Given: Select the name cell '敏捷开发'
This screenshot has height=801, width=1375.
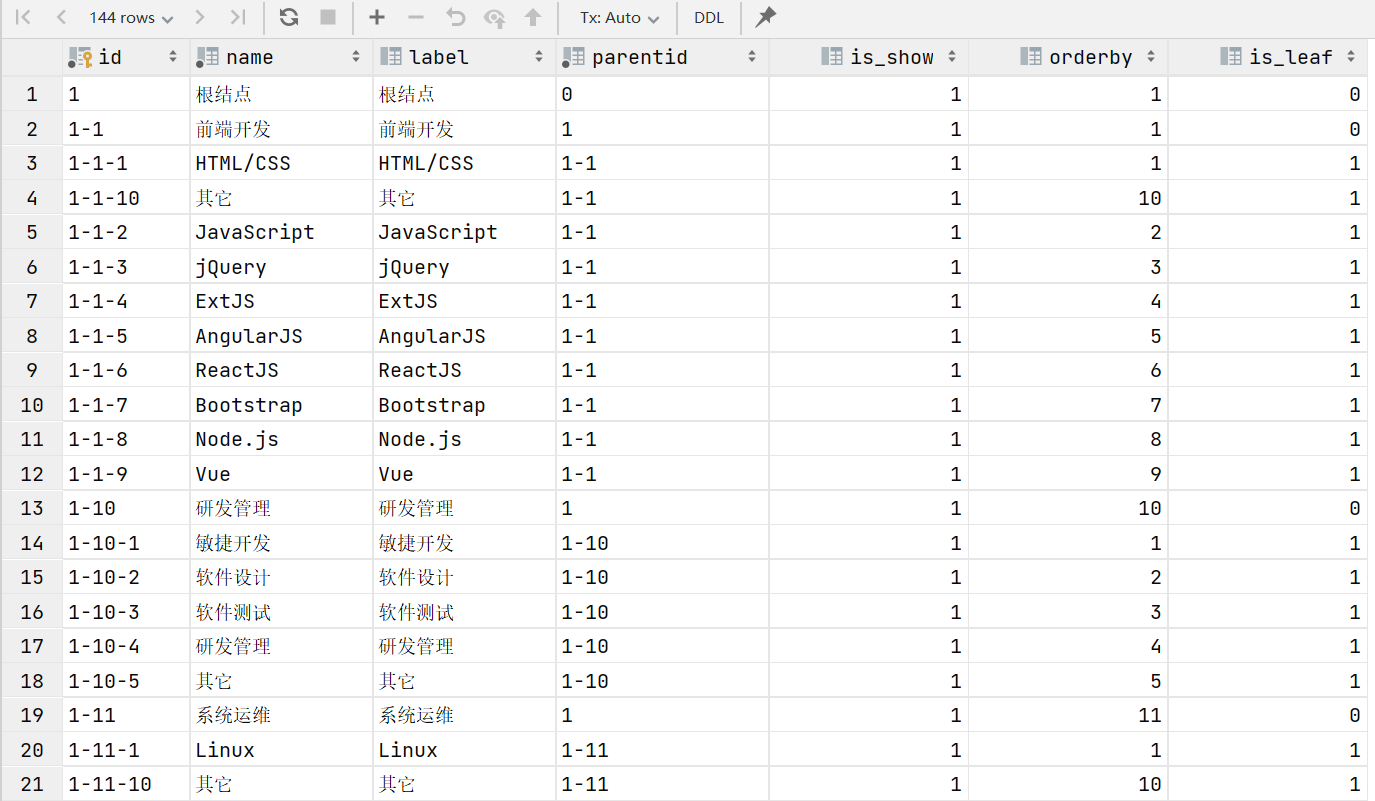Looking at the screenshot, I should [281, 543].
